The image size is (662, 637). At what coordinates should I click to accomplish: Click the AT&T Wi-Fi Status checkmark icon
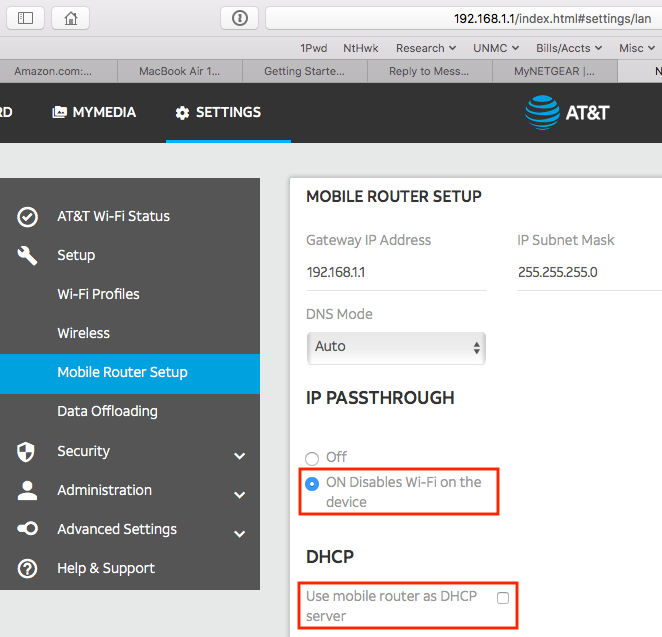28,216
